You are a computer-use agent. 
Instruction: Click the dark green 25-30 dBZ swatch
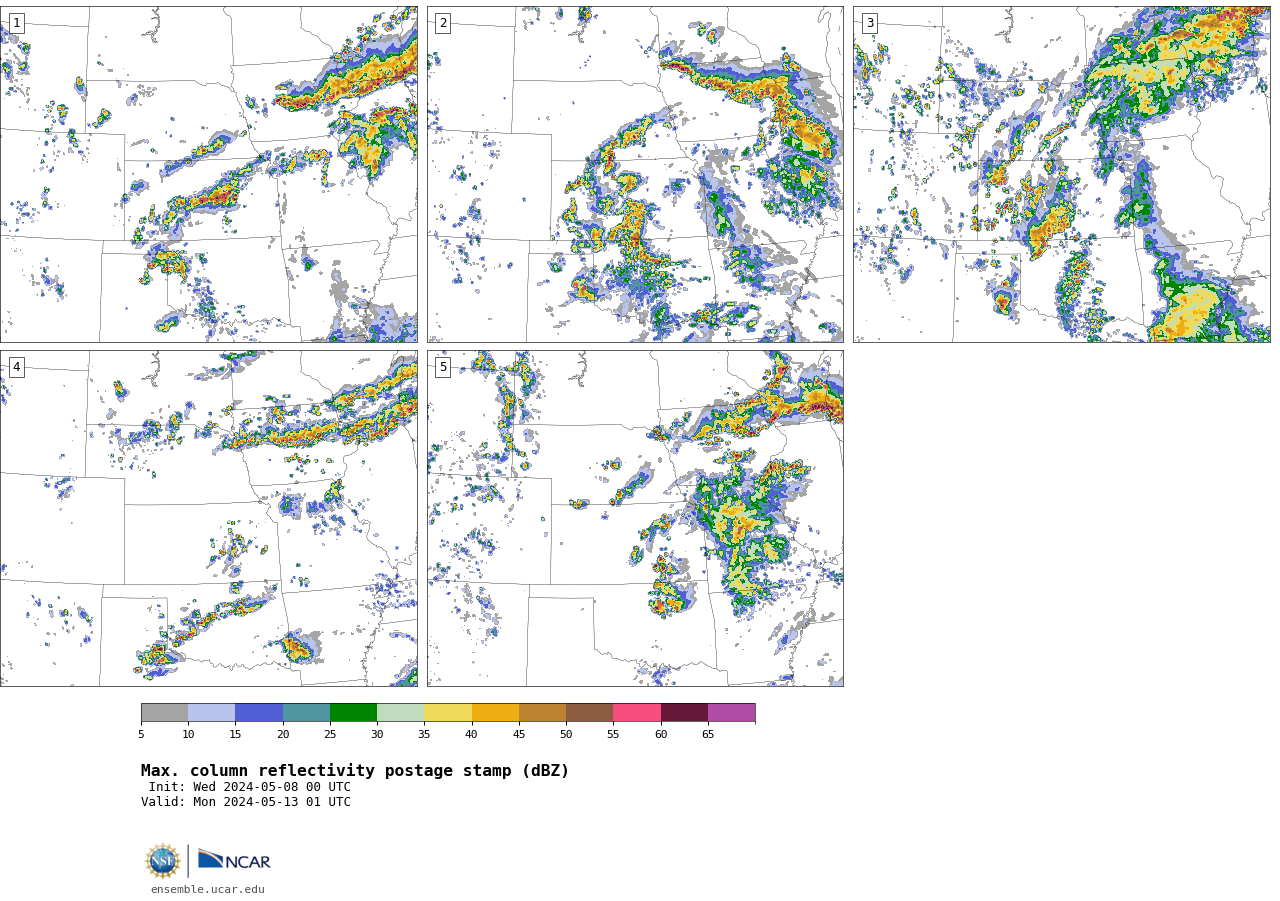point(353,713)
